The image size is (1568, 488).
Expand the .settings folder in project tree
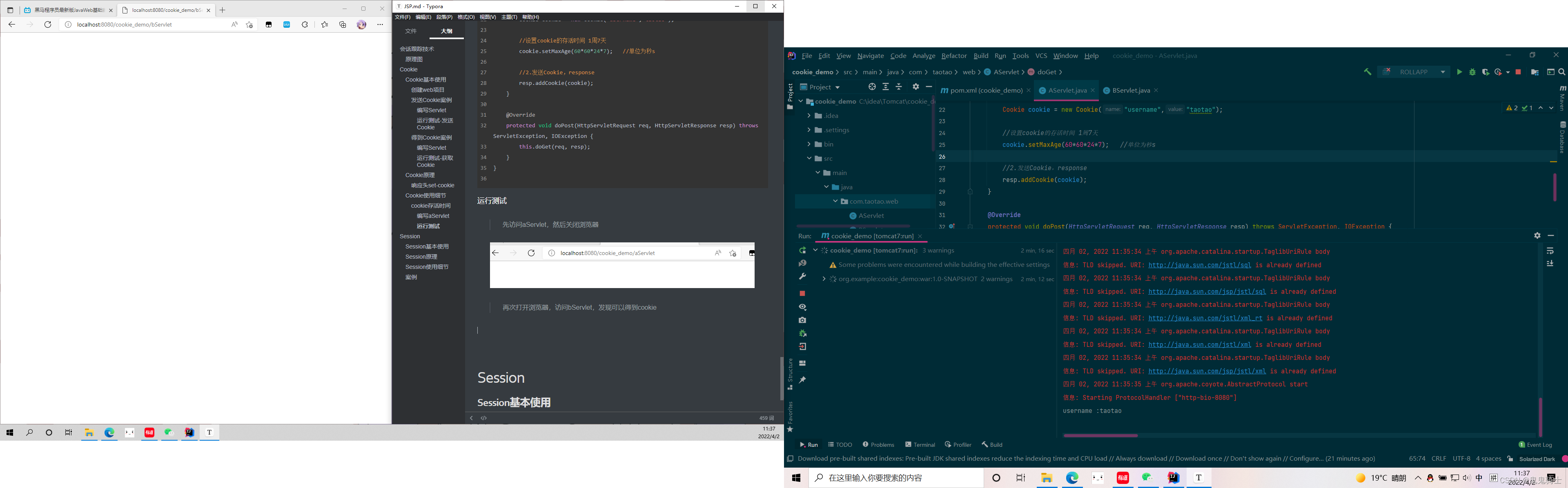pos(809,130)
